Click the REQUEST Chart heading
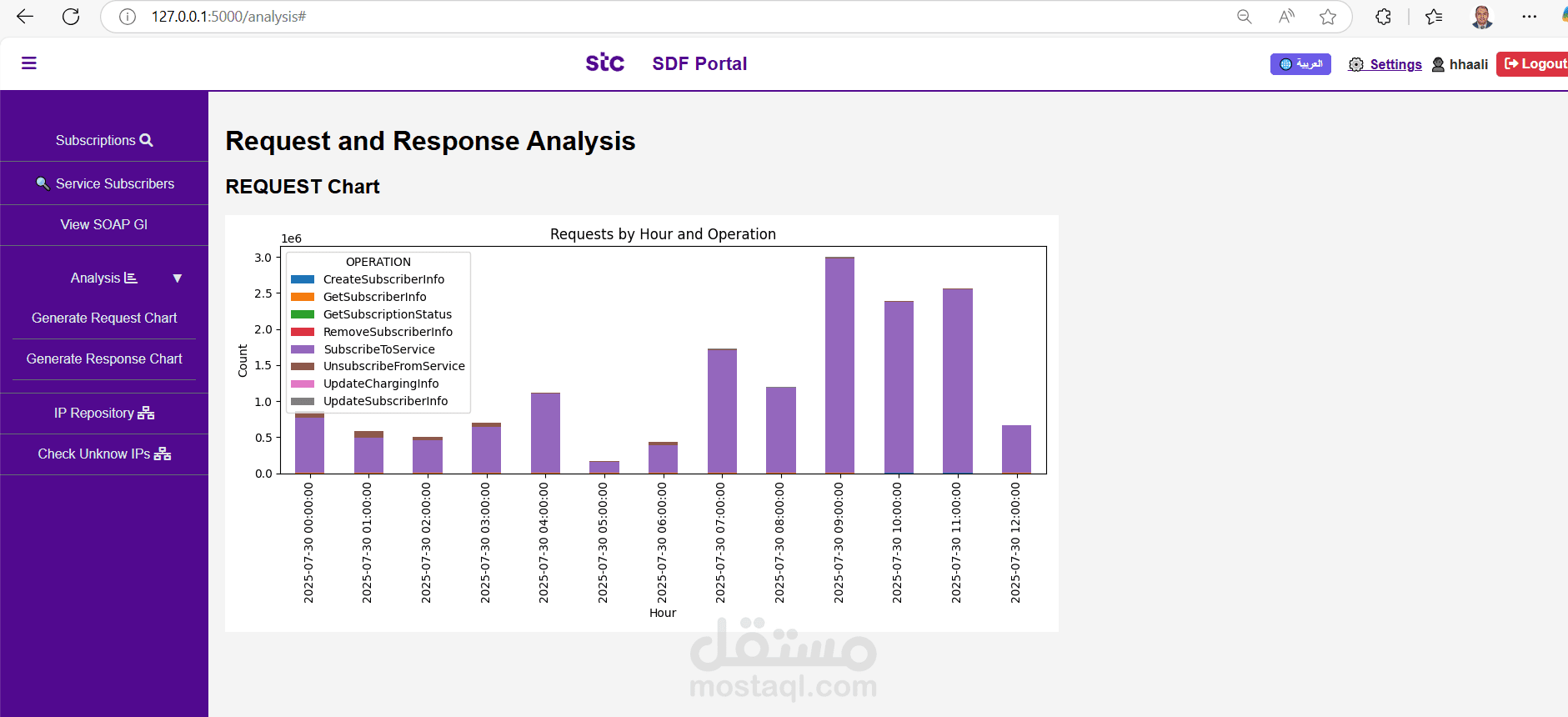This screenshot has height=717, width=1568. pos(303,187)
